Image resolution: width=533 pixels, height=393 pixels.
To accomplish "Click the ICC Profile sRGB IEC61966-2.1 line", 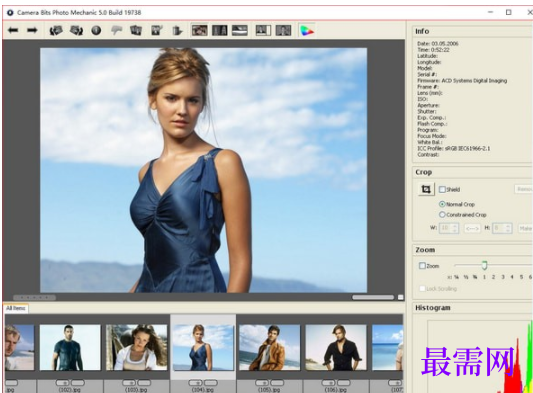I will click(x=454, y=148).
